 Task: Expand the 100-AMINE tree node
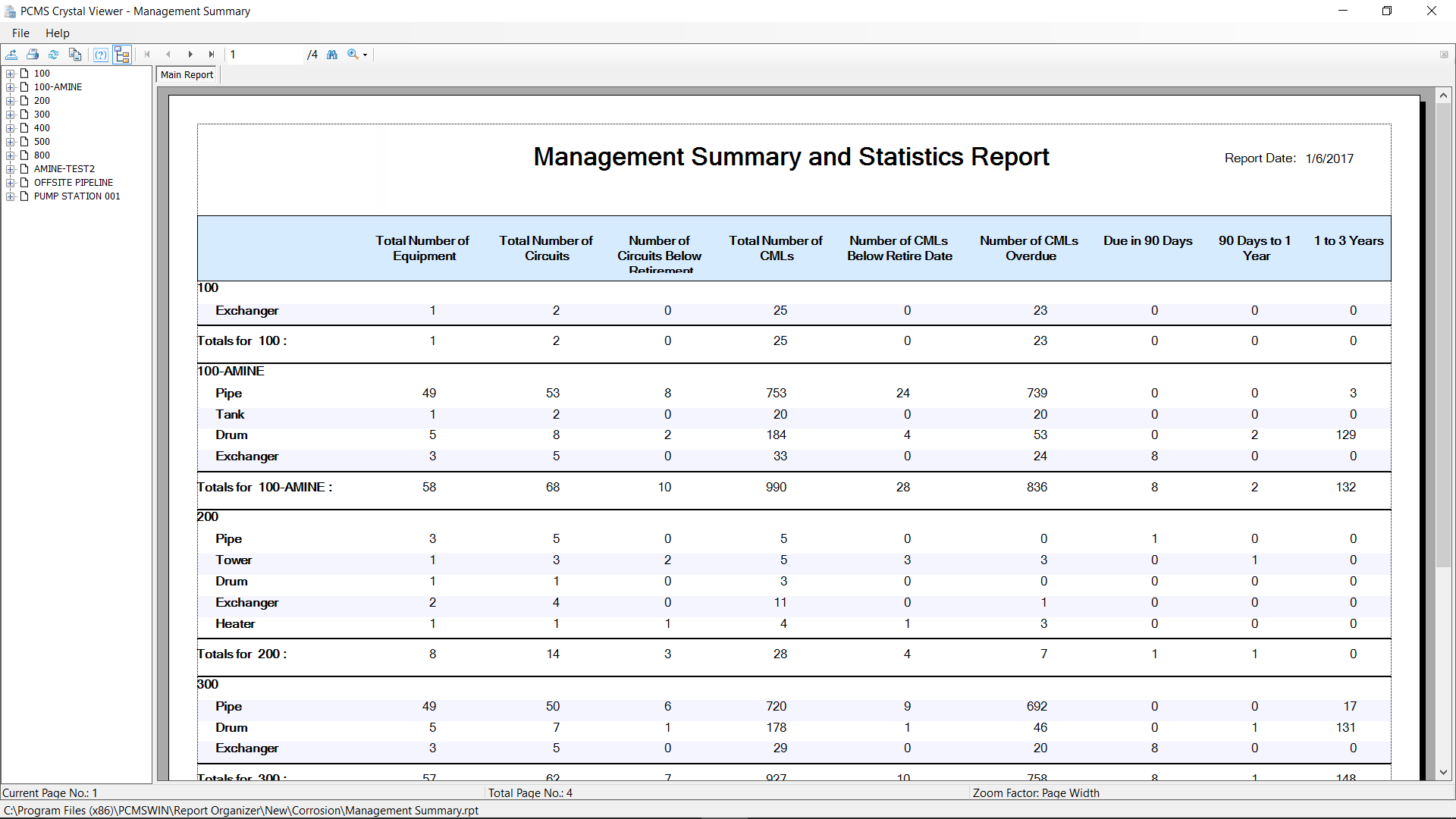tap(11, 86)
